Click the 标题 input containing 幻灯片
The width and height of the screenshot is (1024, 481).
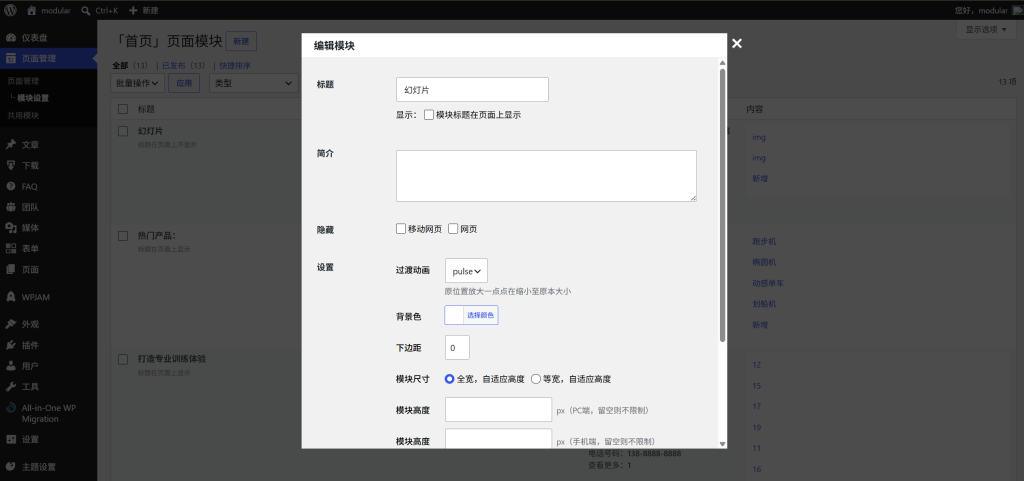[472, 89]
